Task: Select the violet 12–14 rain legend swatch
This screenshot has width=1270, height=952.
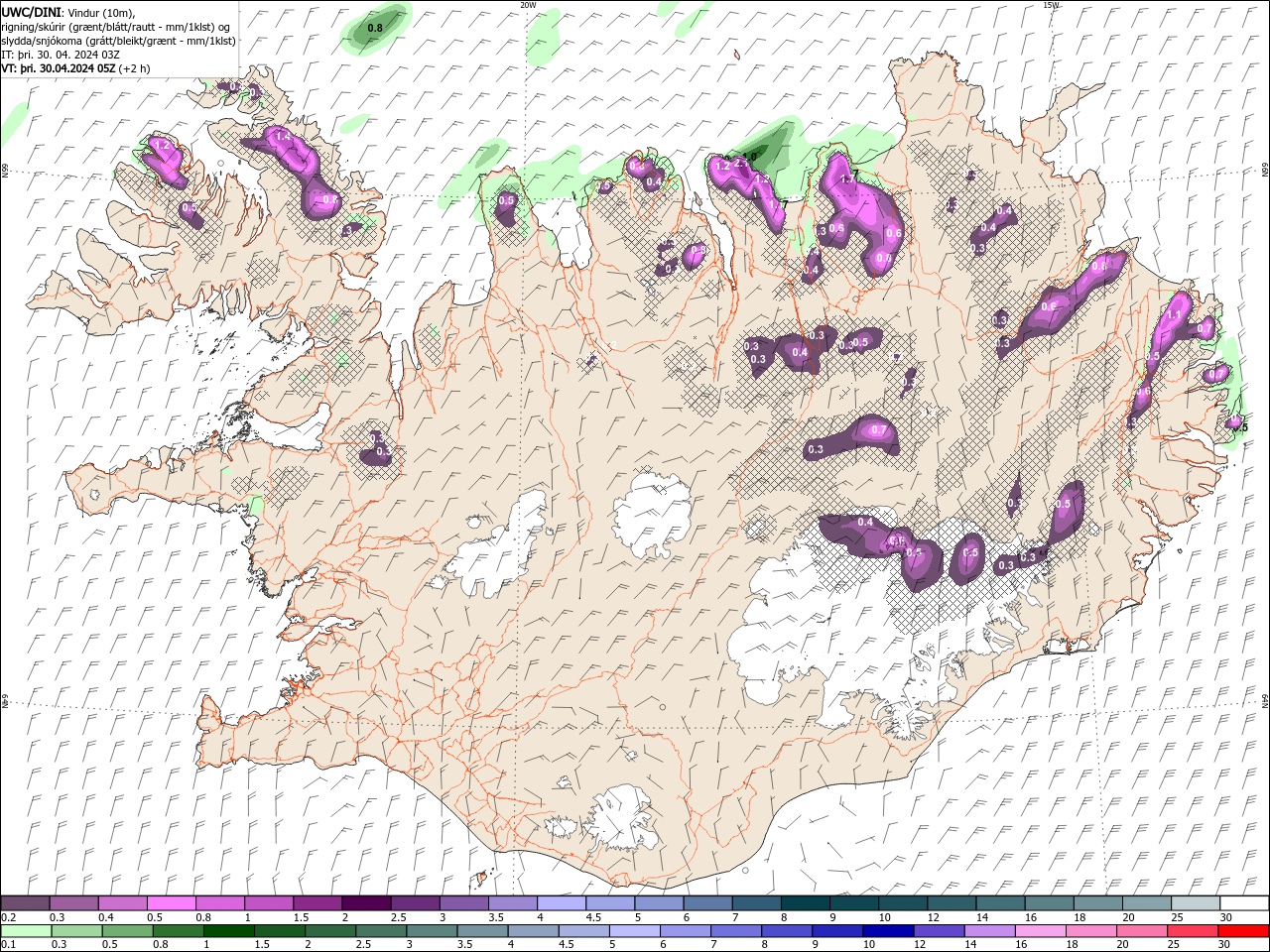Action: 939,930
